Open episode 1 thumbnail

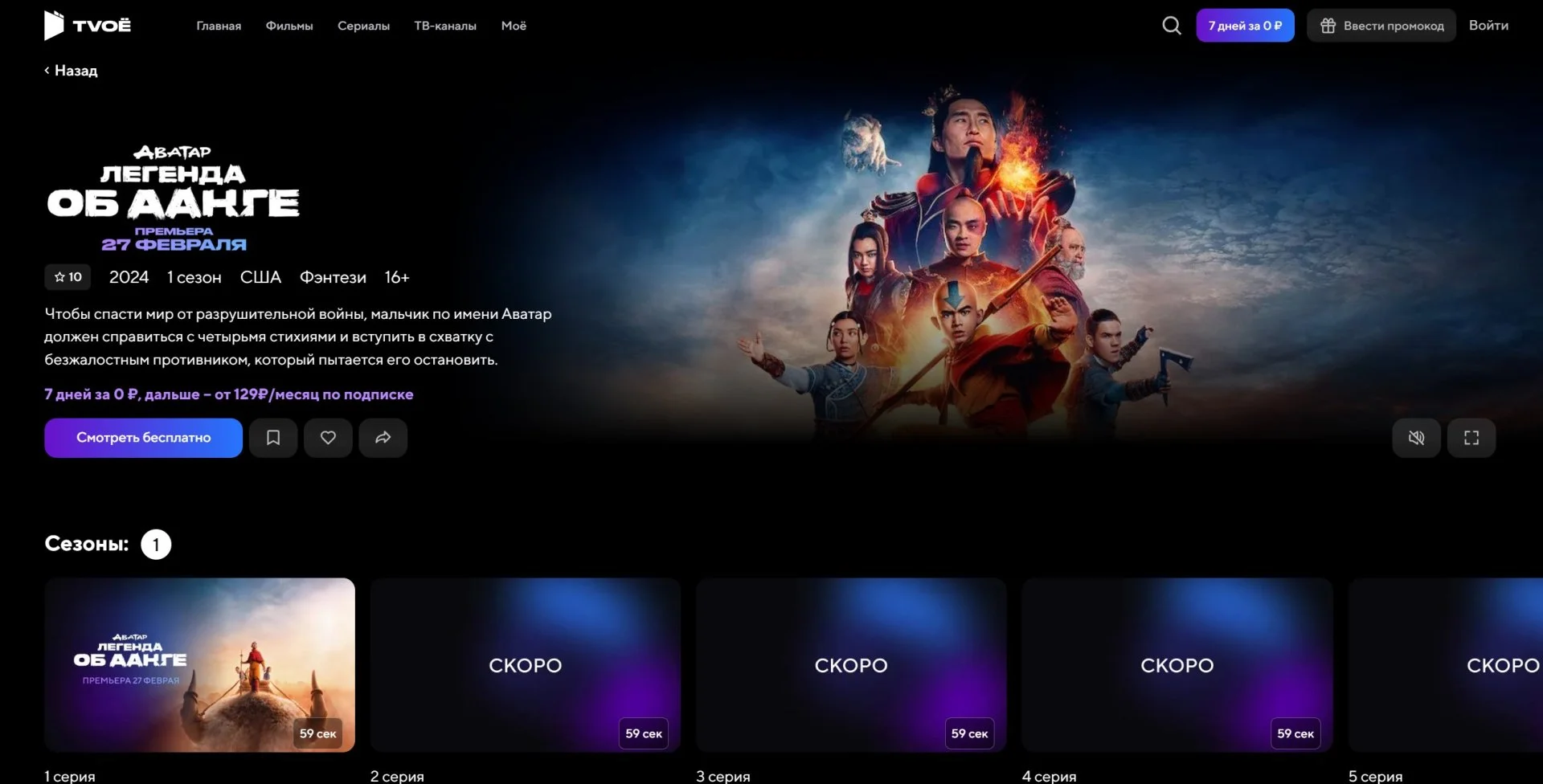click(199, 665)
